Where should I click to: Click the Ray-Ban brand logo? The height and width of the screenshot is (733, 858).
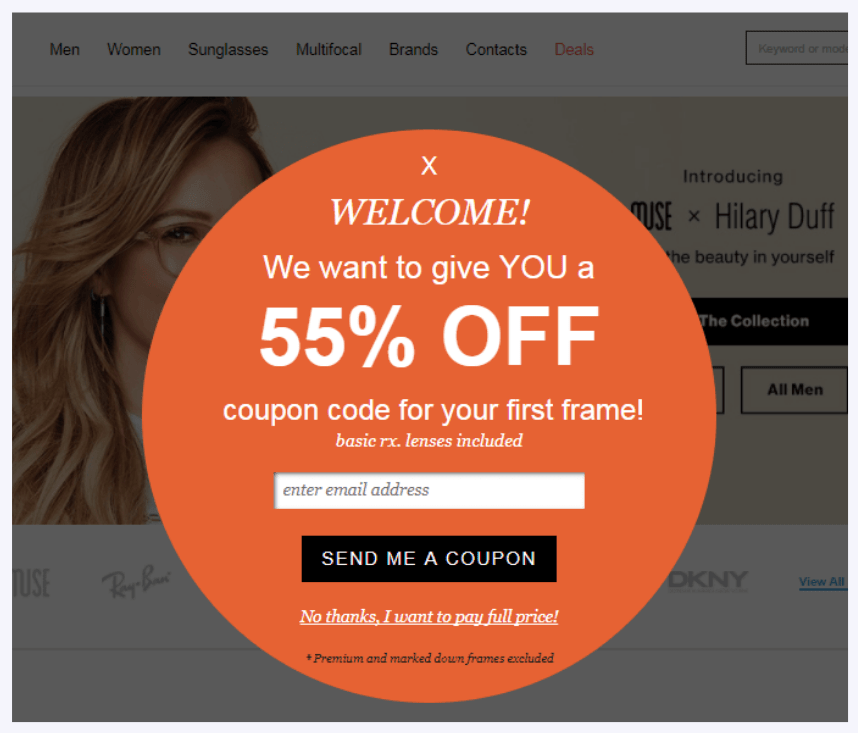(136, 582)
